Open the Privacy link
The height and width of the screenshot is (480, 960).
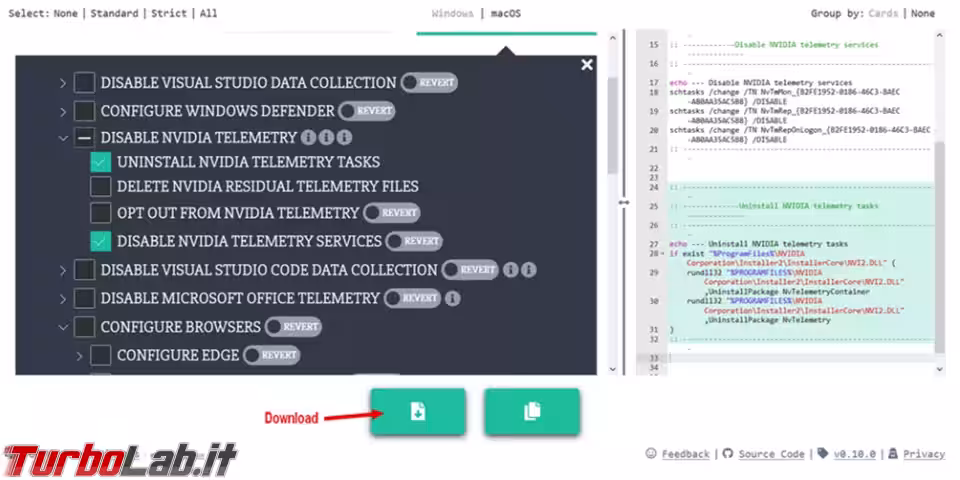[x=924, y=454]
